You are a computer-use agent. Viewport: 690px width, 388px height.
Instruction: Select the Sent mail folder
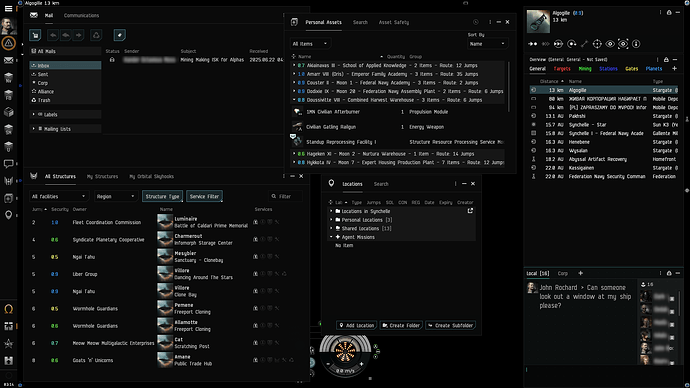click(x=65, y=74)
